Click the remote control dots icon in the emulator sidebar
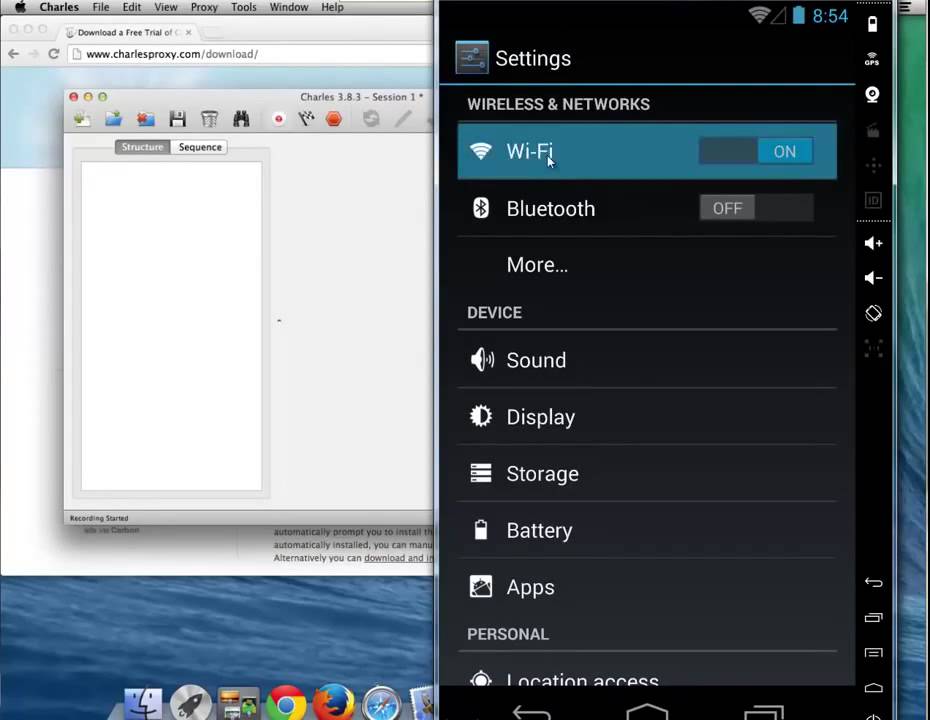Viewport: 930px width, 720px height. 873,165
